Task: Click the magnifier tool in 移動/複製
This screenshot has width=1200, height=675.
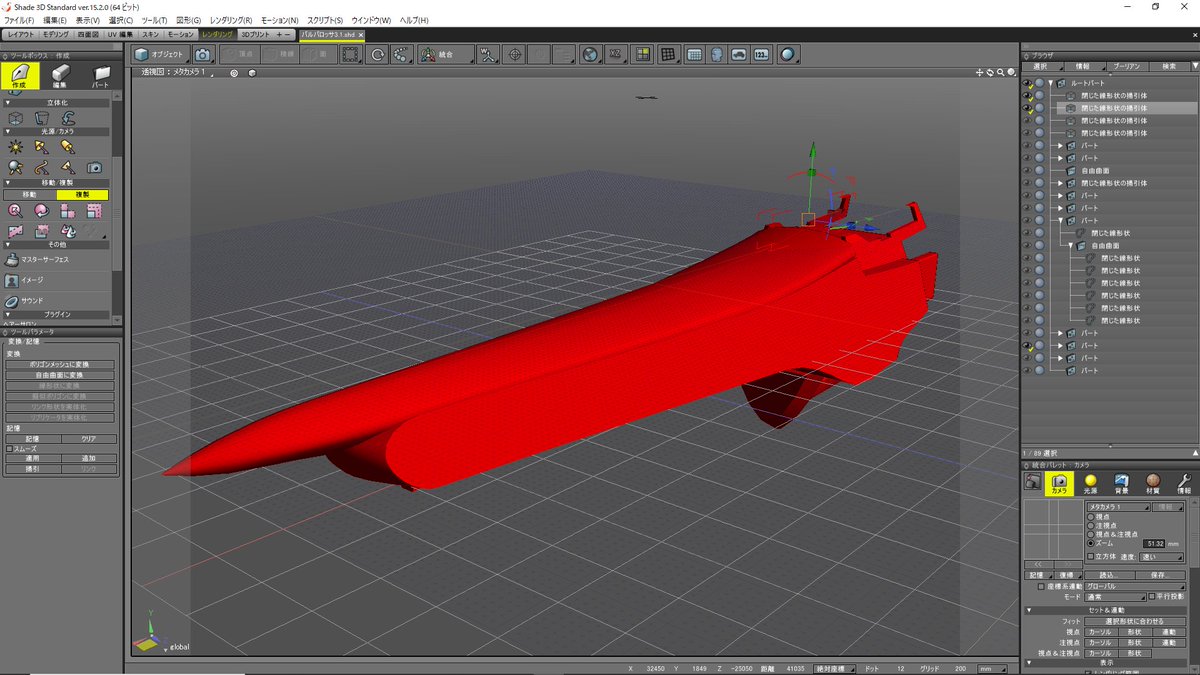Action: coord(15,211)
